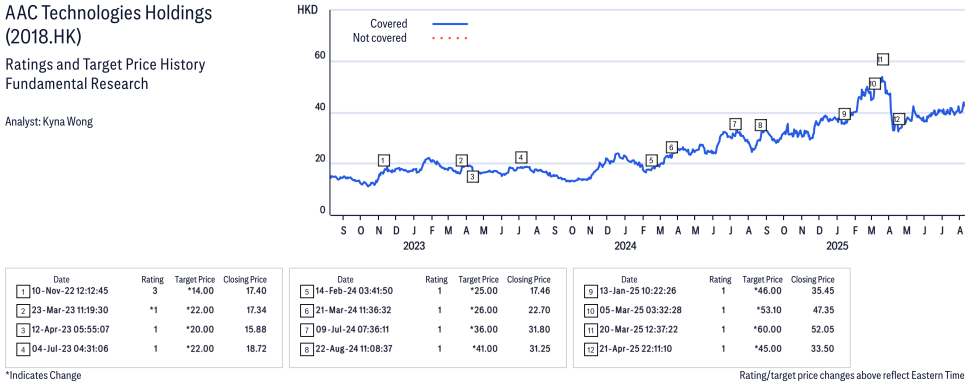This screenshot has height=382, width=975.
Task: Click the changed rating *1 in row 2
Action: [x=153, y=310]
